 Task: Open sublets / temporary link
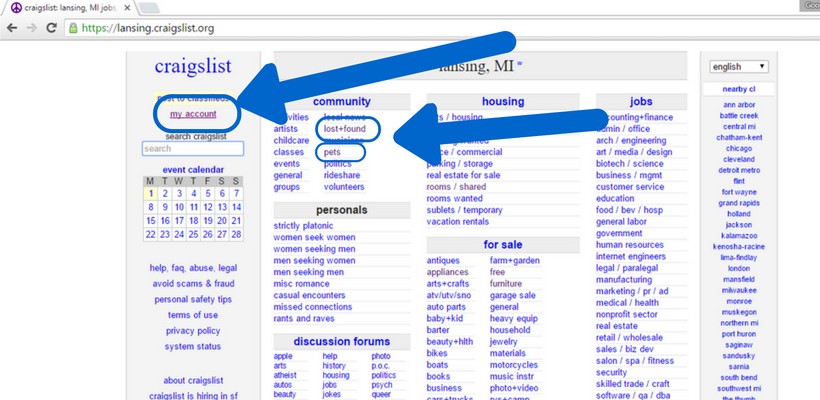[464, 210]
